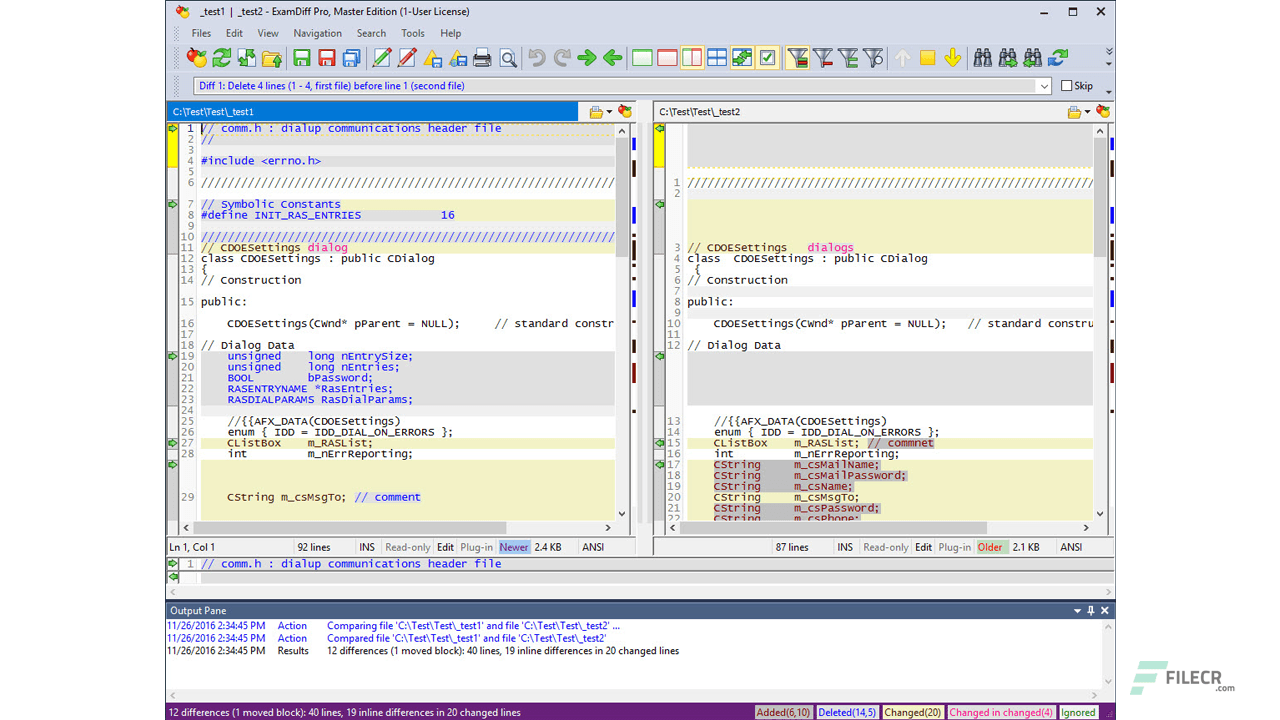Viewport: 1280px width, 720px height.
Task: Jump to next difference via yellow down arrow
Action: coord(952,58)
